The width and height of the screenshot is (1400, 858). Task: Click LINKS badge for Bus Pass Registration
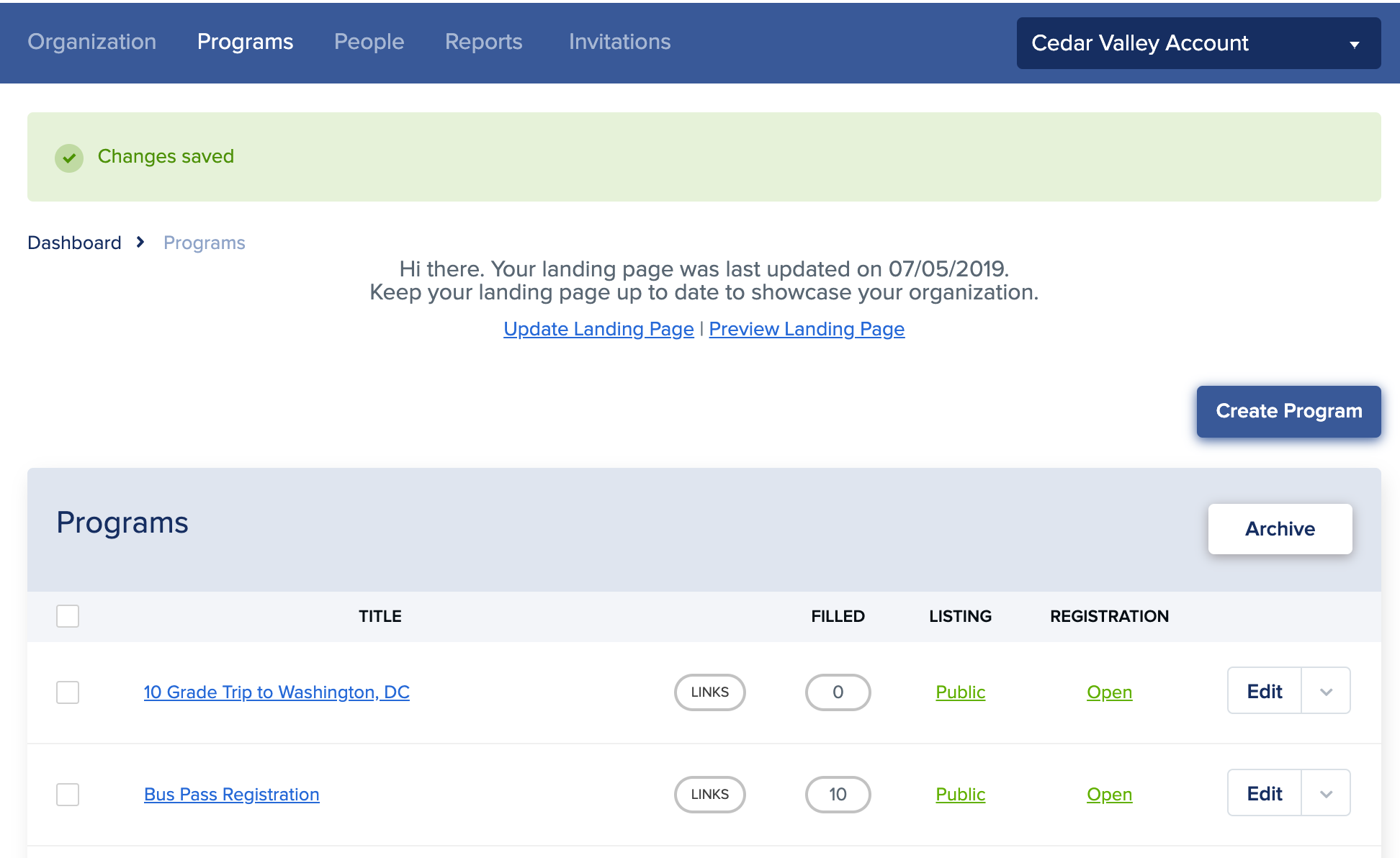click(x=709, y=794)
